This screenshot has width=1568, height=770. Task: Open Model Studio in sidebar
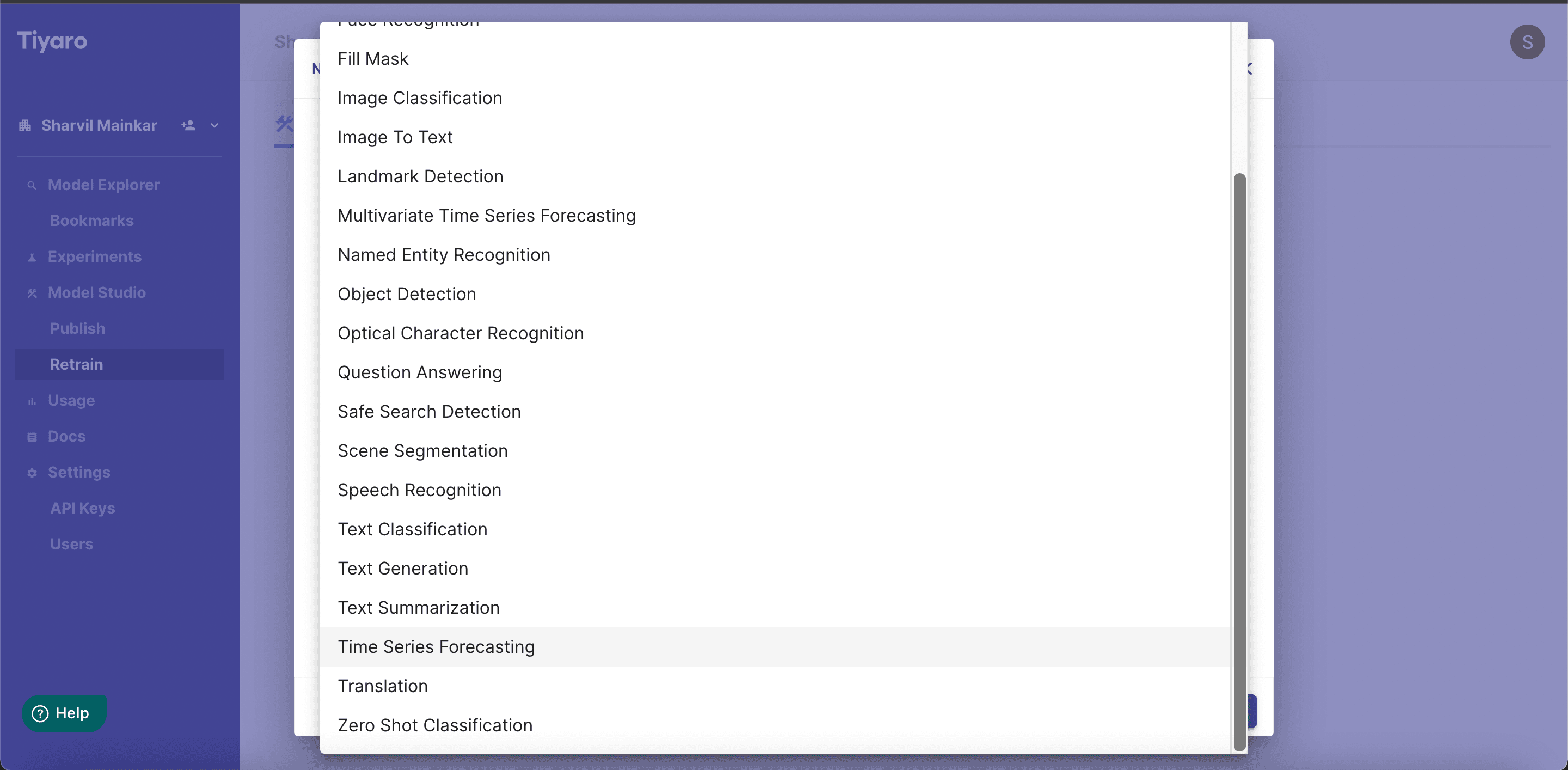point(97,293)
